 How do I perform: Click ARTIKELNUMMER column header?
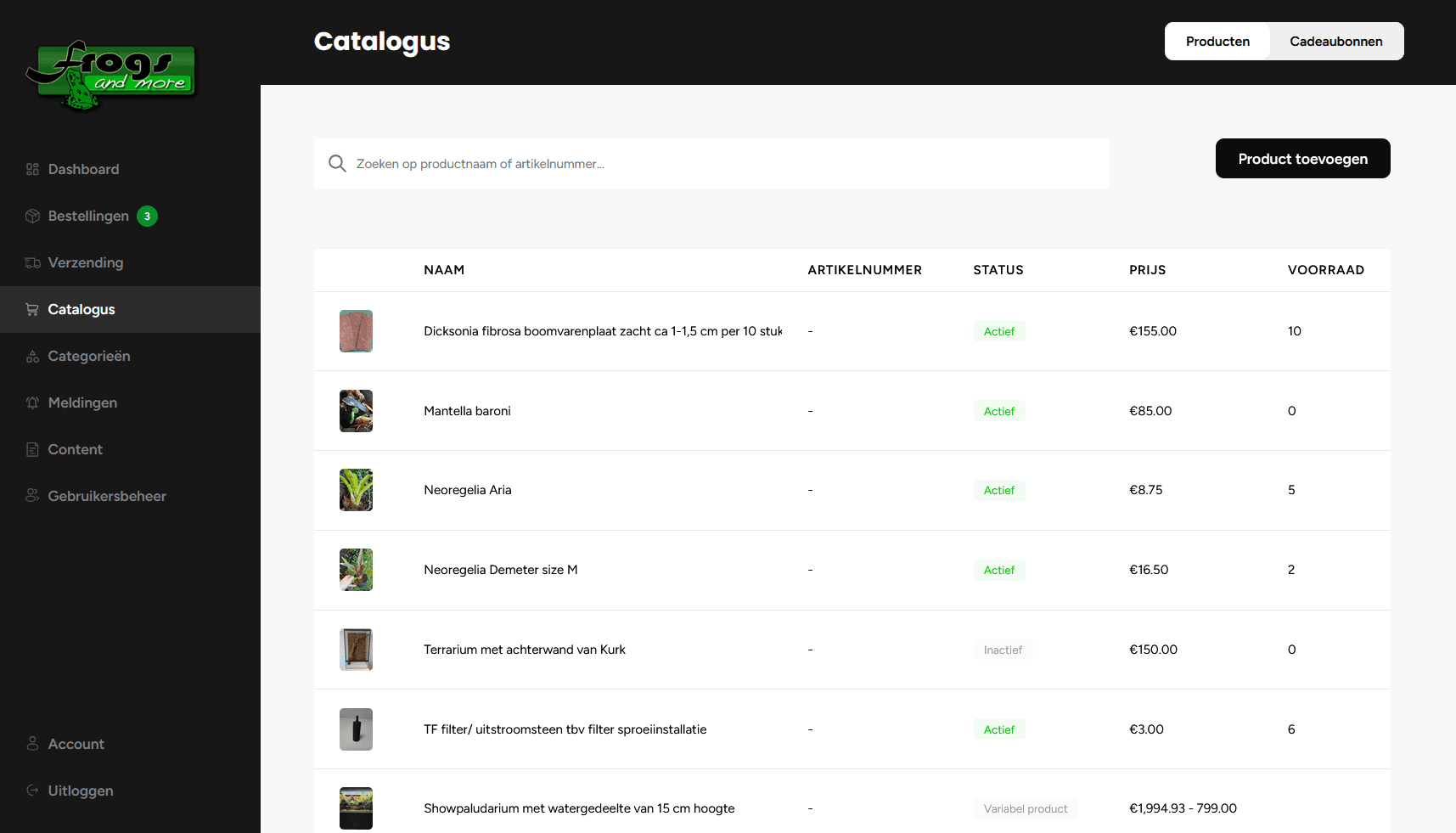(864, 270)
